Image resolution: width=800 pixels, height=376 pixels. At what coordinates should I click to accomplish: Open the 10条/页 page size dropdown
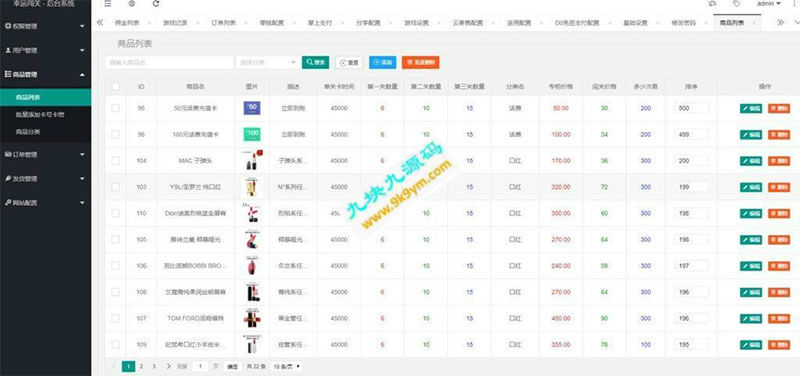[286, 366]
